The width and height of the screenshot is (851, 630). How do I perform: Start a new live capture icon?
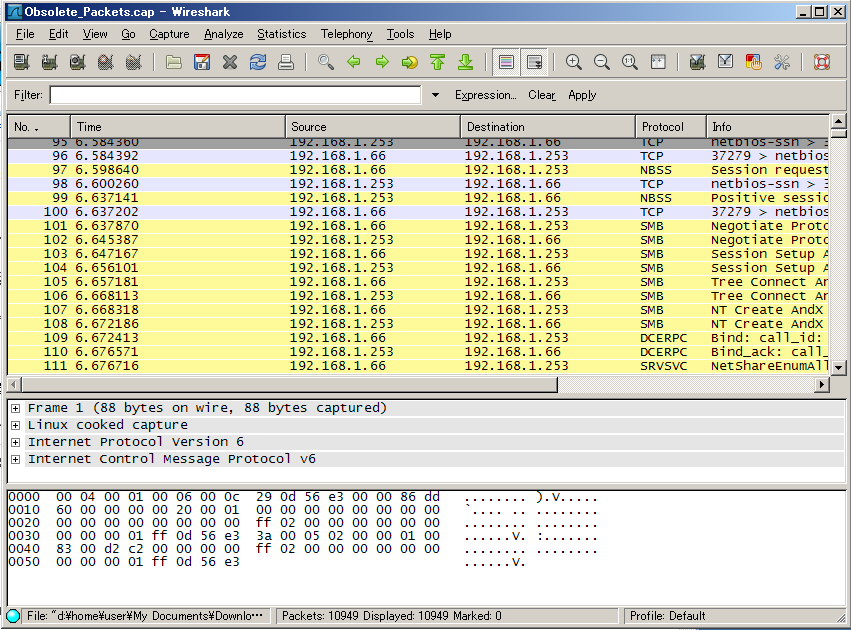pos(78,62)
